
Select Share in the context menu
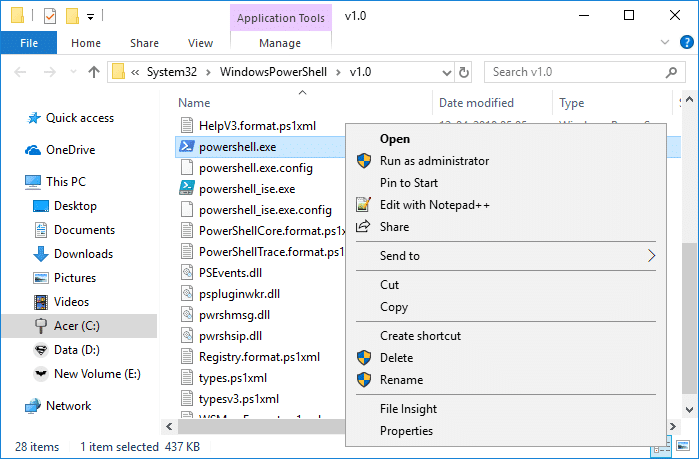click(x=506, y=227)
